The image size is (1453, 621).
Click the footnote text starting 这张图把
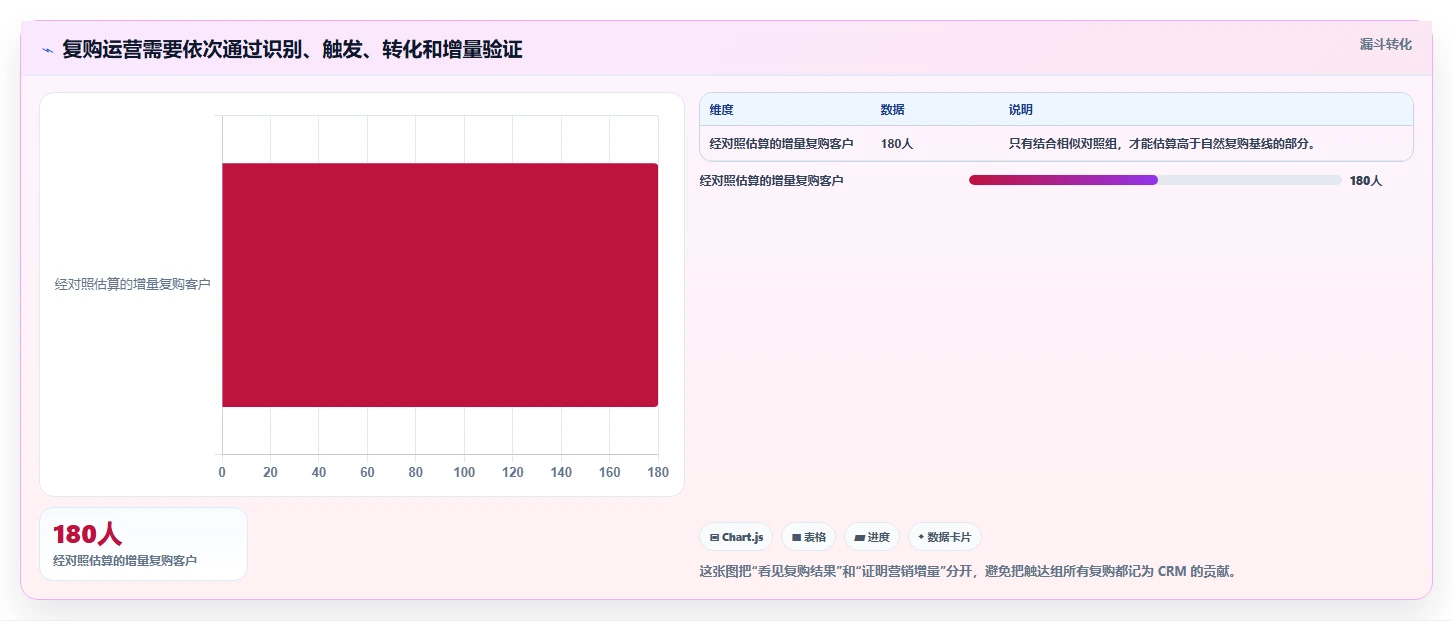tap(968, 573)
